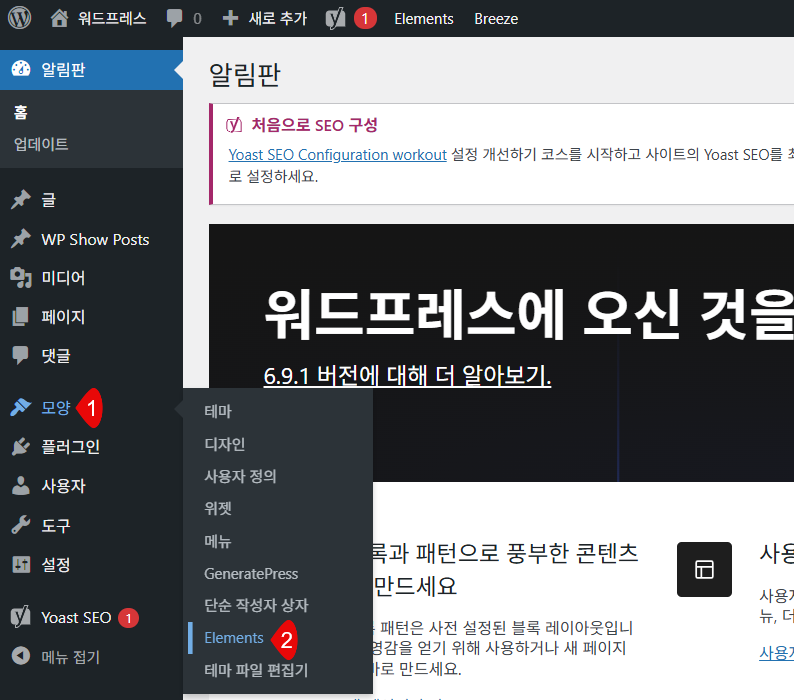Open 위젯 in the flyout menu
This screenshot has height=700, width=794.
218,508
